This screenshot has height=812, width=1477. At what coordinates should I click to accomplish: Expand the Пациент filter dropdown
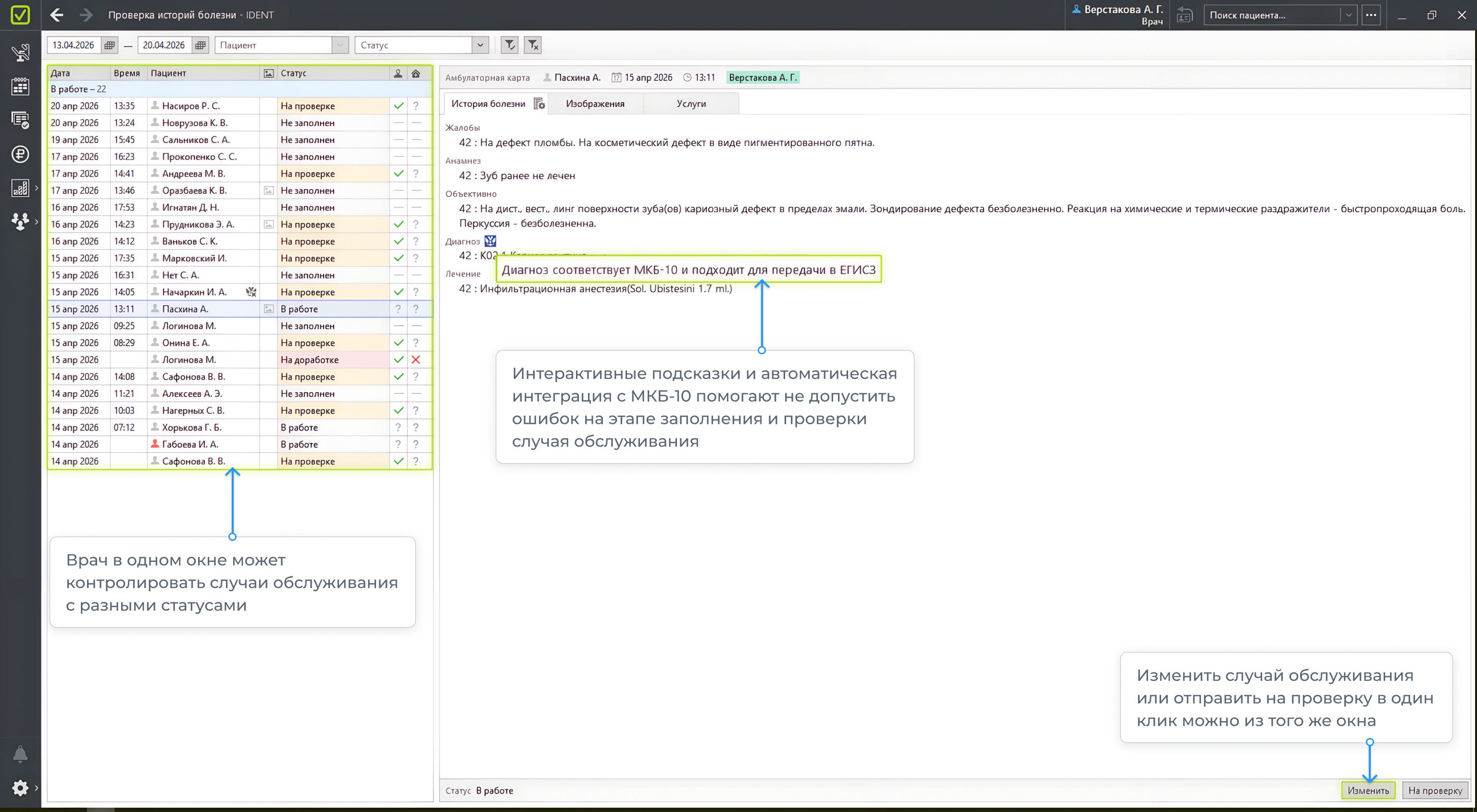pos(340,45)
